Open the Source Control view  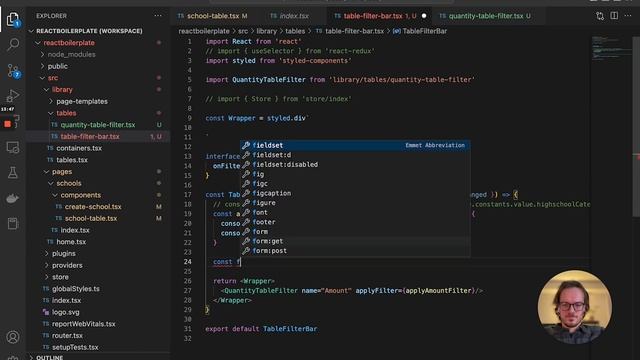13,71
